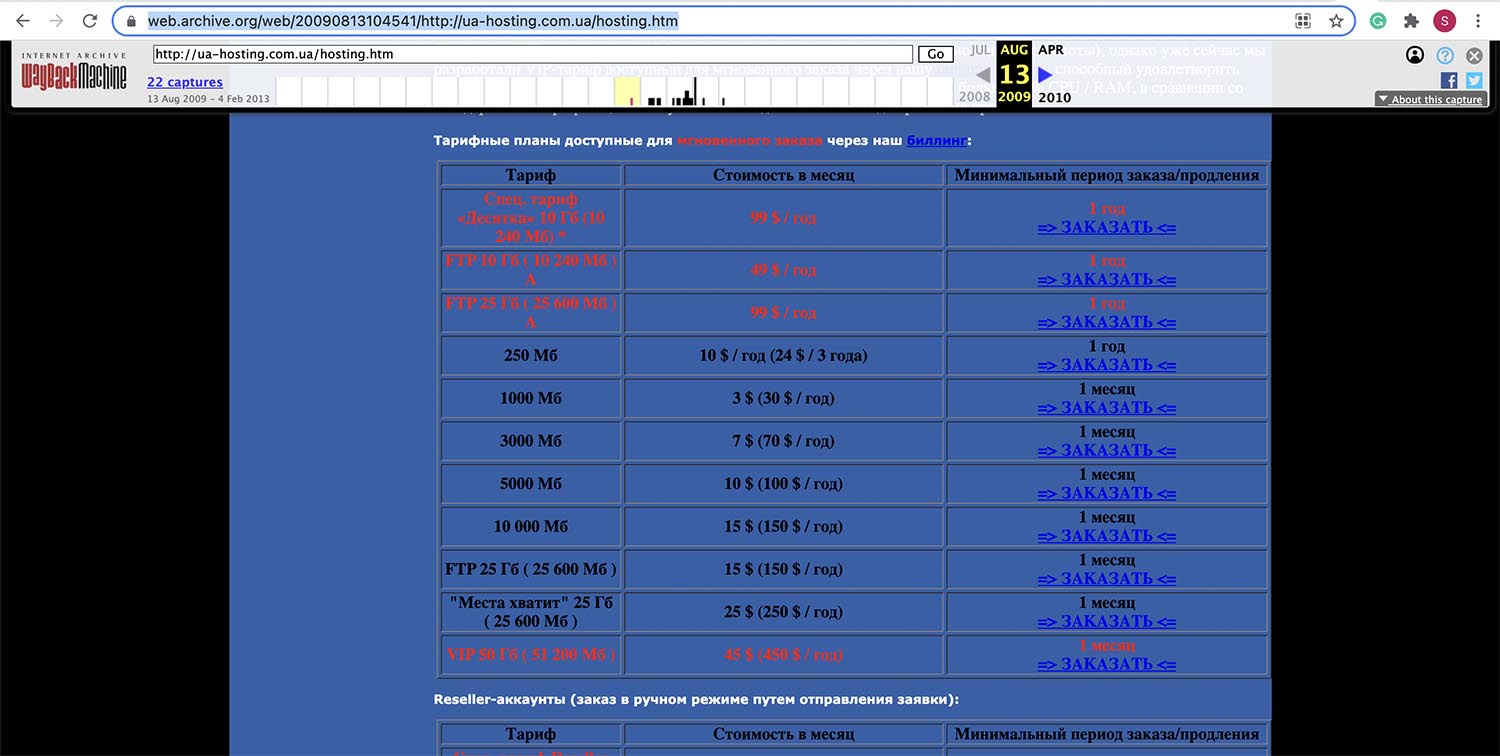Bookmark this page with the star icon

coord(1335,20)
